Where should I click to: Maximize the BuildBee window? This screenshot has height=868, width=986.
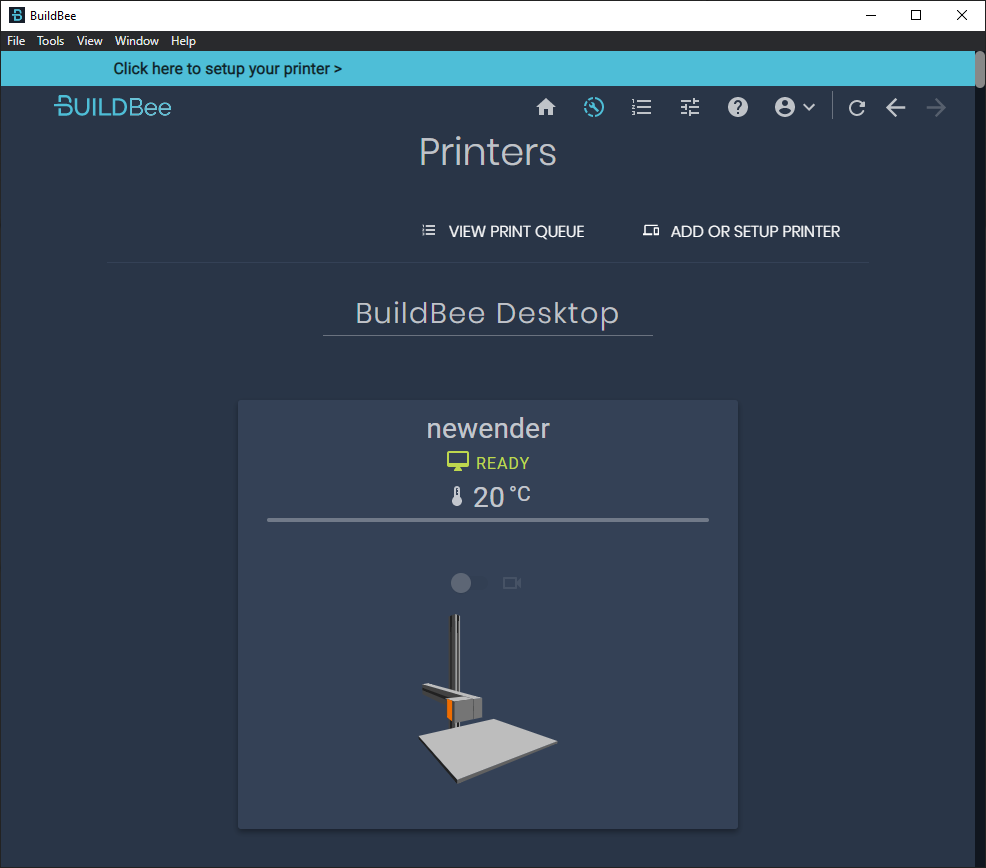click(x=916, y=15)
